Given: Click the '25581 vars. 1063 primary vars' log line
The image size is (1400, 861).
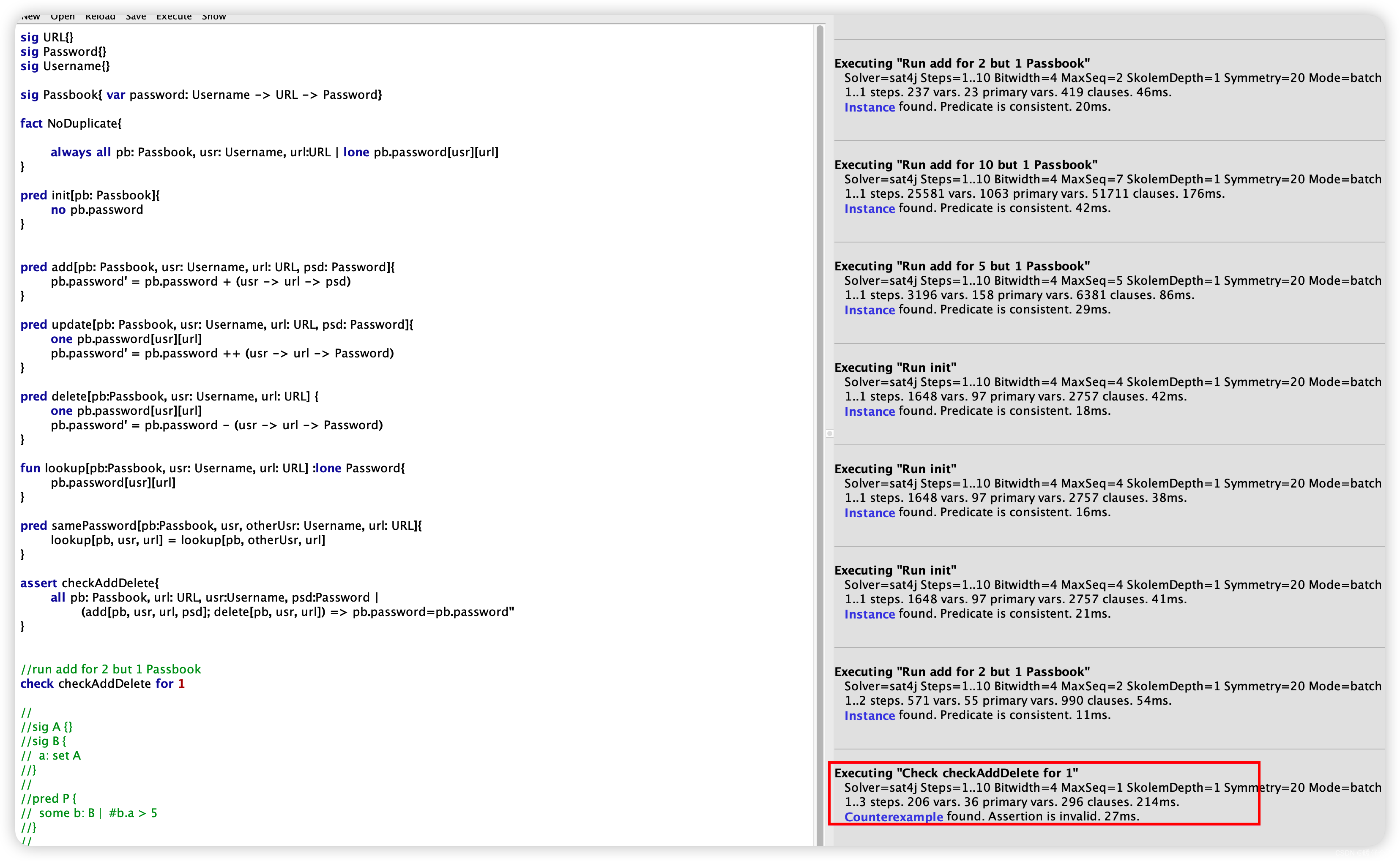Looking at the screenshot, I should pyautogui.click(x=1034, y=193).
